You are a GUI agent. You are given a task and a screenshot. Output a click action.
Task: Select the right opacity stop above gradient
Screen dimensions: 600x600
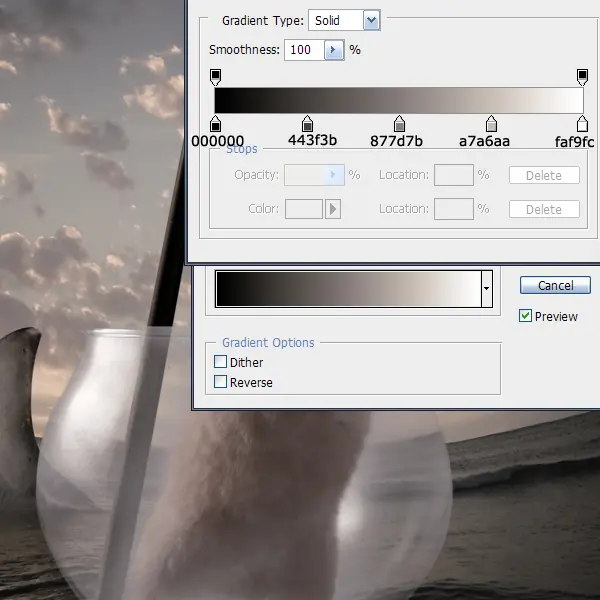582,77
